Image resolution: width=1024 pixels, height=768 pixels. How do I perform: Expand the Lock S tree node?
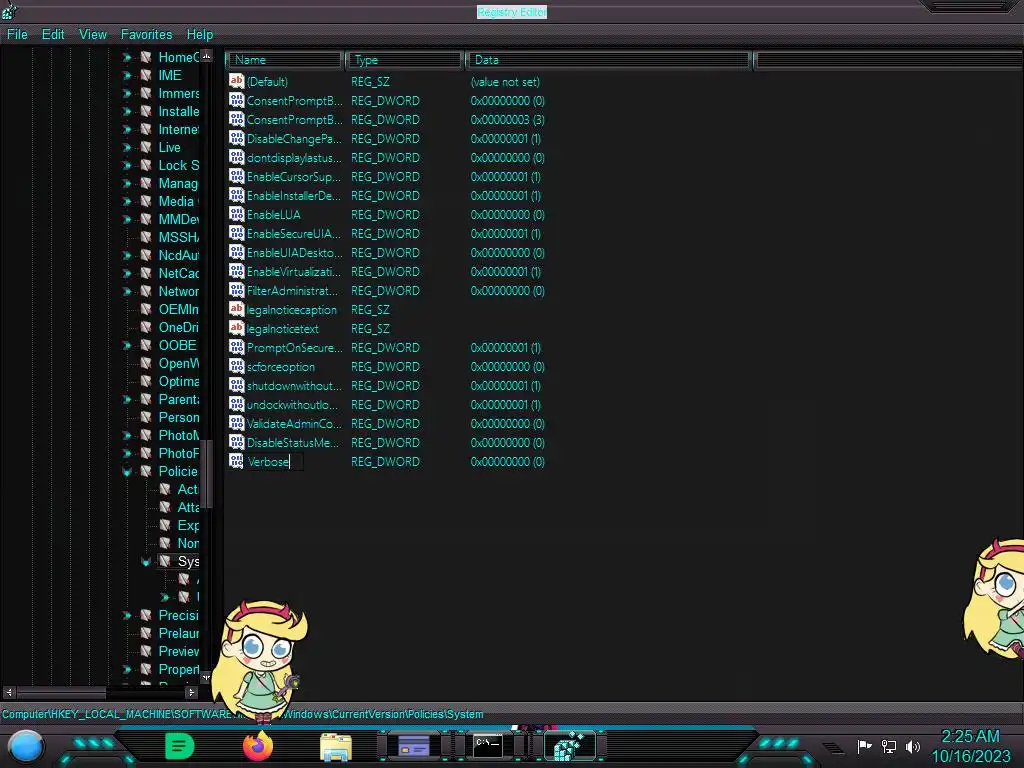point(127,165)
